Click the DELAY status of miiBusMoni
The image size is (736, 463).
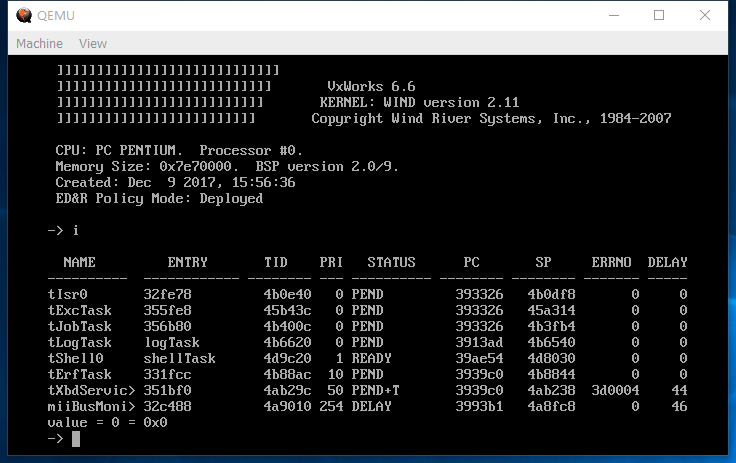click(x=371, y=406)
